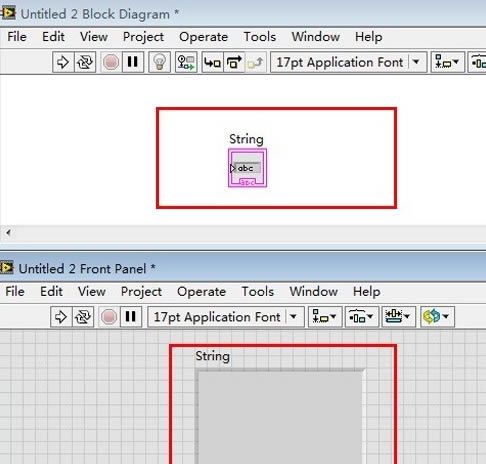The width and height of the screenshot is (486, 464).
Task: Click Abort Execution in Front Panel toolbar
Action: click(x=109, y=317)
